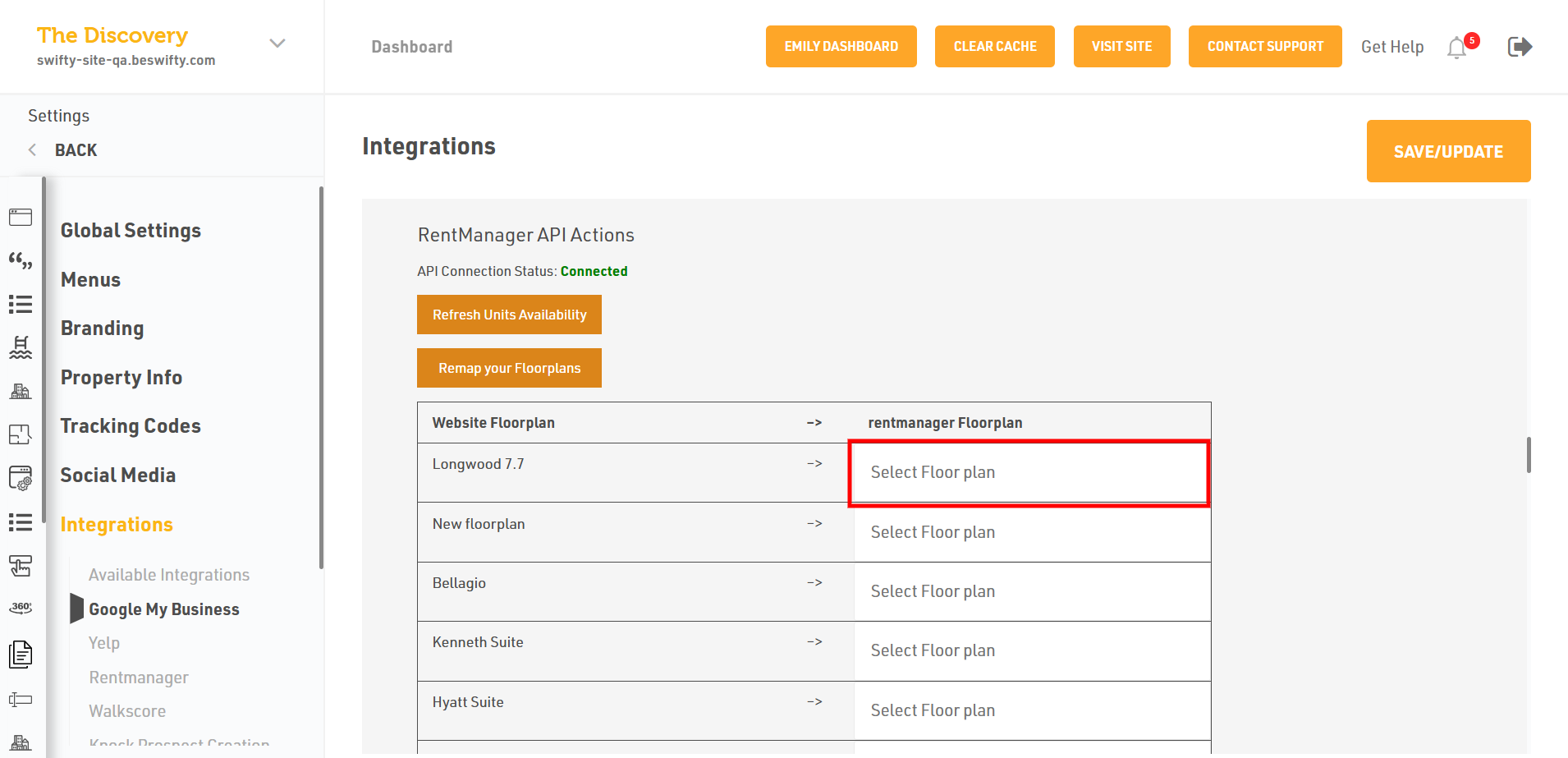This screenshot has width=1568, height=758.
Task: Open Longwood 7.7 floor plan dropdown
Action: 1029,473
